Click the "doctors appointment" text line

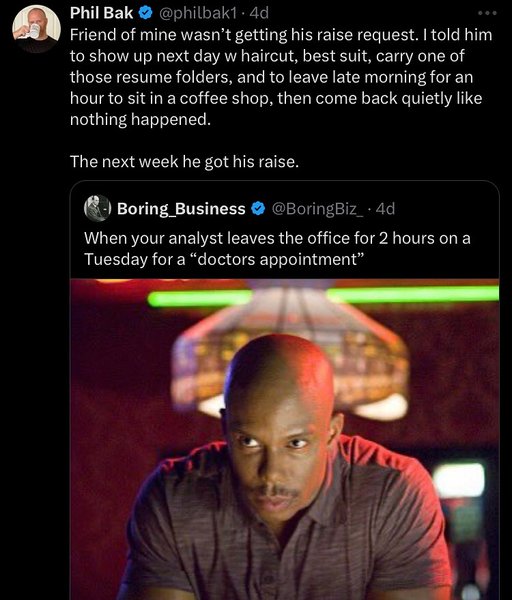tap(223, 259)
